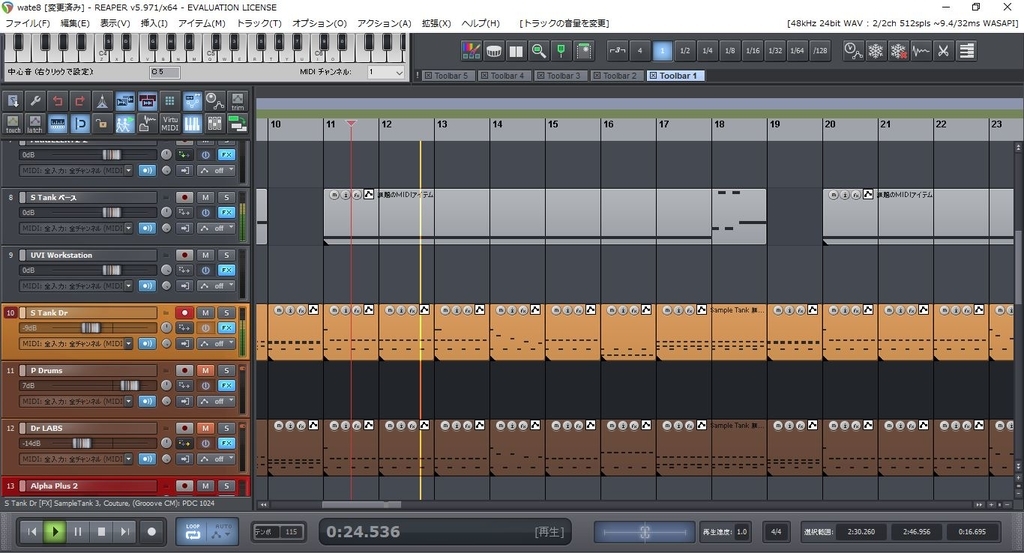Open FX for UVI Workstation track
Screen dimensions: 1024x553
click(227, 270)
